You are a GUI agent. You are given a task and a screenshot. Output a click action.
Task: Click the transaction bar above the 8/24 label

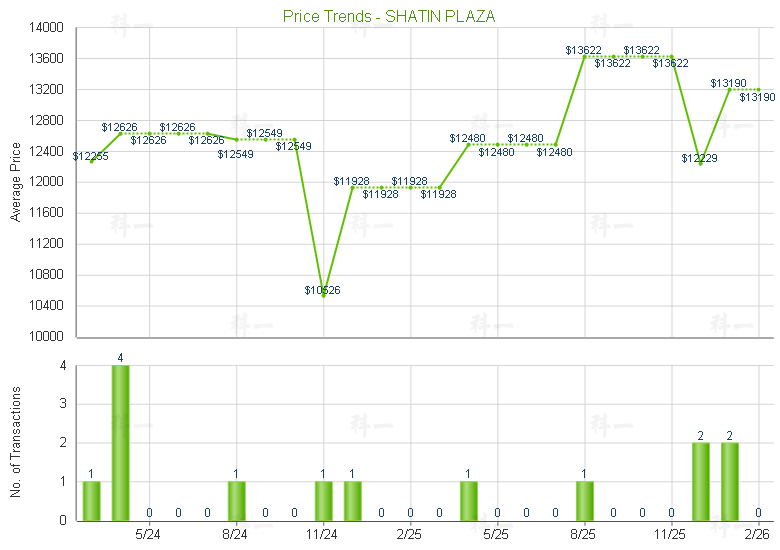click(x=236, y=500)
